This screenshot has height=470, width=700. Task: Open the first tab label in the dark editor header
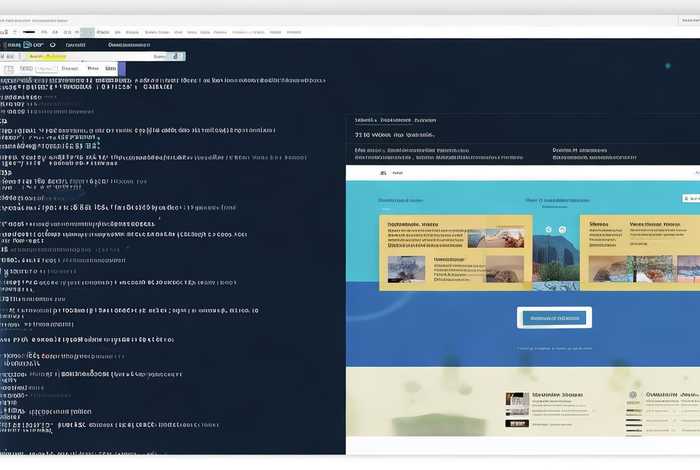click(x=75, y=44)
